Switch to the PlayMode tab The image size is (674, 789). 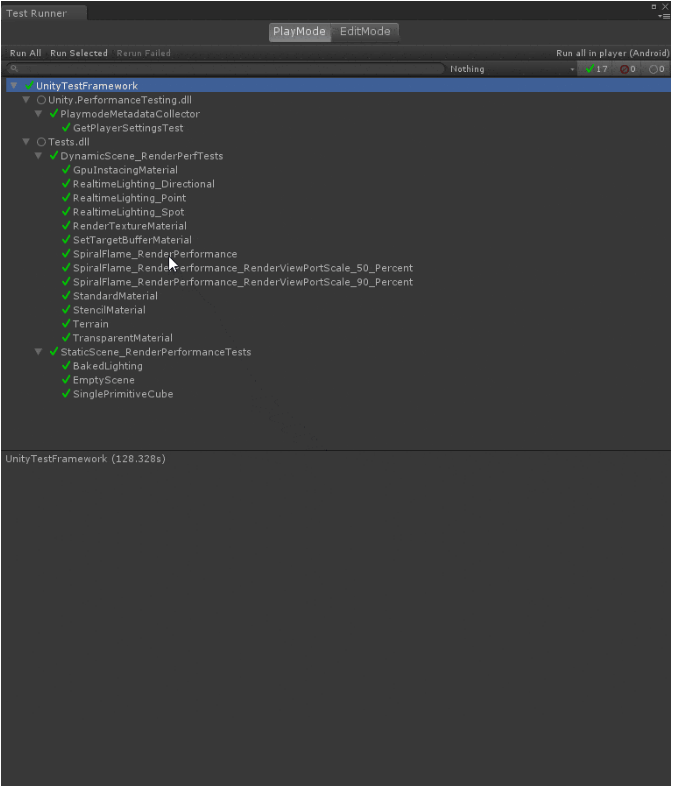299,32
